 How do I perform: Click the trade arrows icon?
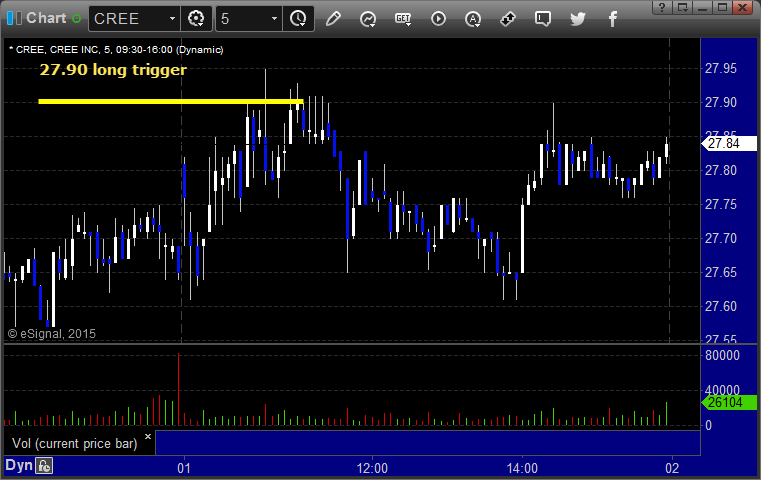pyautogui.click(x=508, y=19)
